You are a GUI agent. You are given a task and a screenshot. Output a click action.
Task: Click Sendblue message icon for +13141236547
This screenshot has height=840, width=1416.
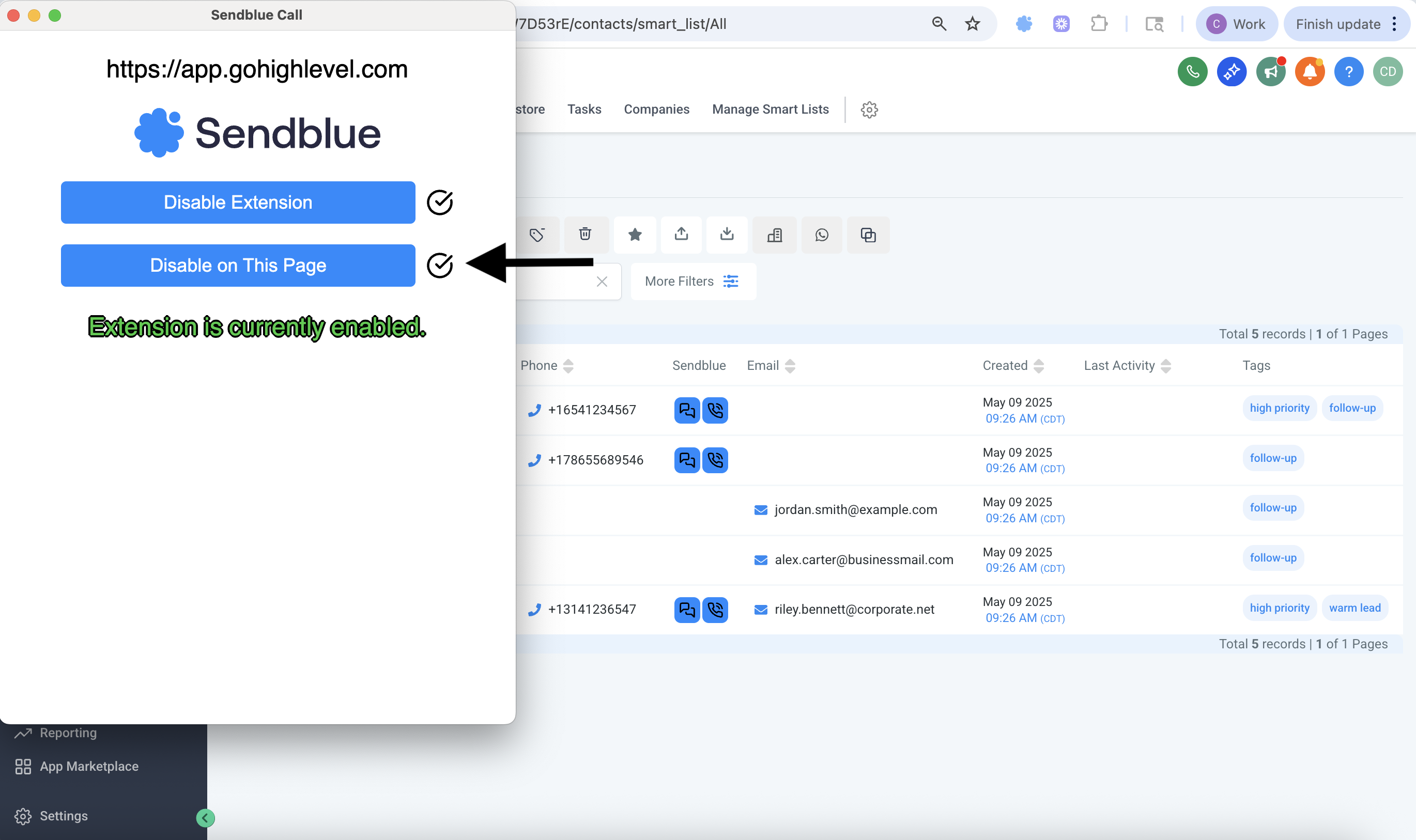[687, 610]
